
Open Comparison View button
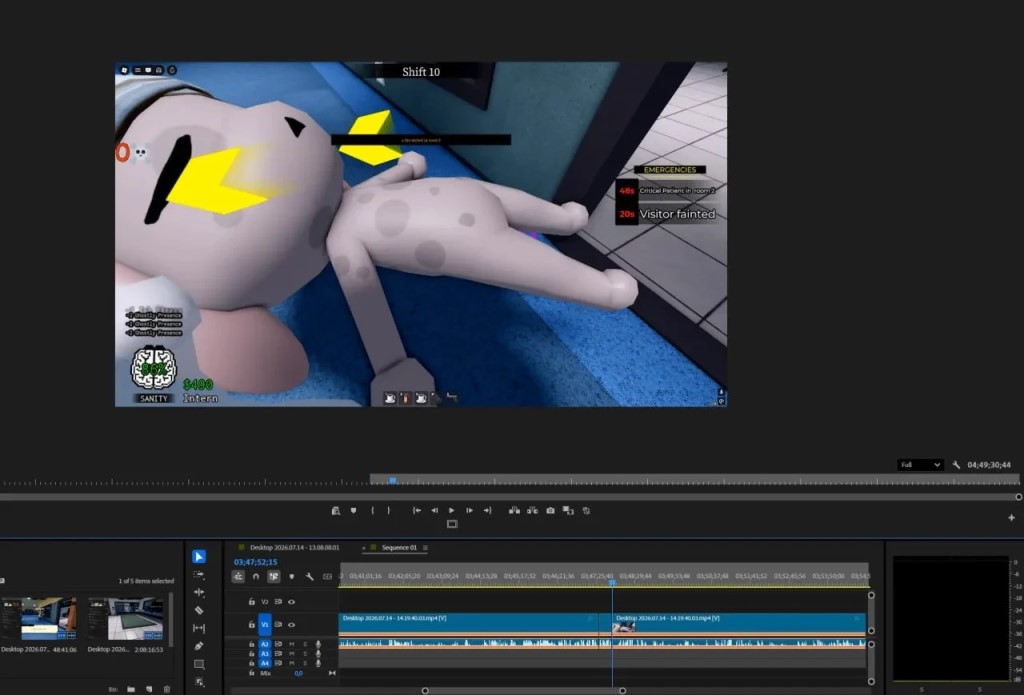(568, 511)
